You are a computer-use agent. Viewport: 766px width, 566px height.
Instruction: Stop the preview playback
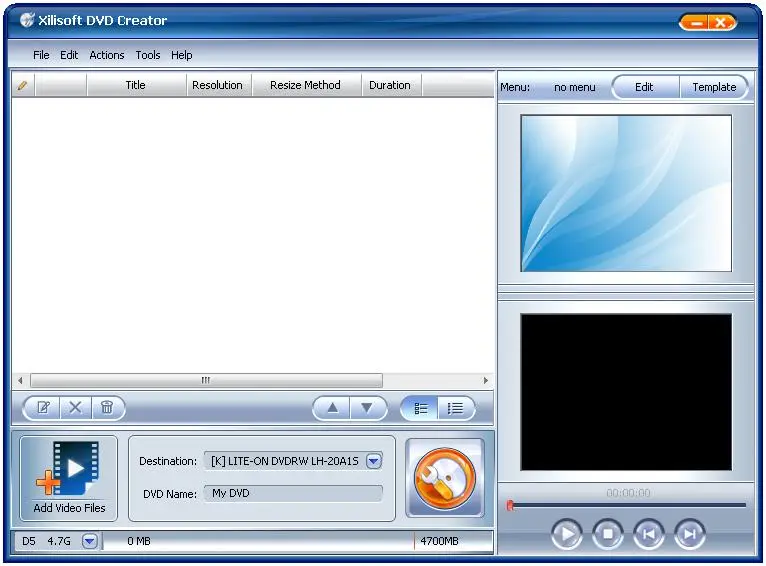pyautogui.click(x=608, y=534)
